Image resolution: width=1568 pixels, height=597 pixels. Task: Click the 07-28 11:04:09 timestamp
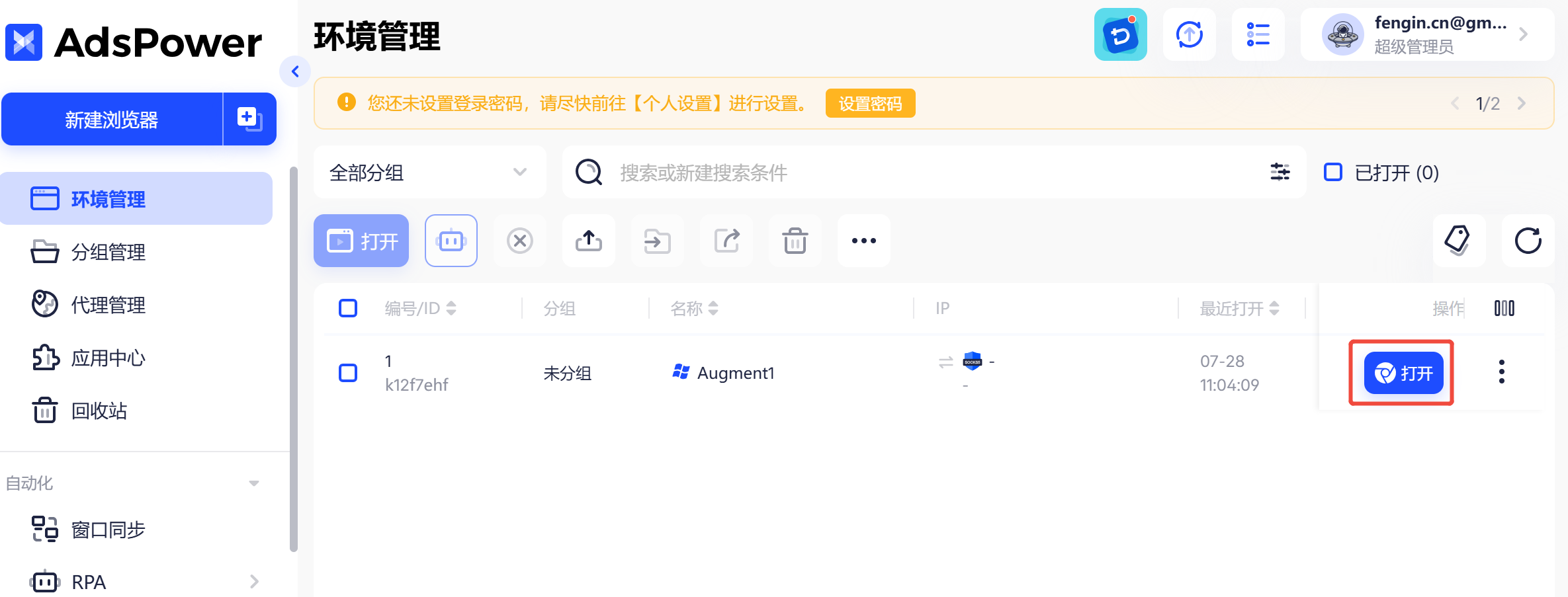(x=1229, y=373)
